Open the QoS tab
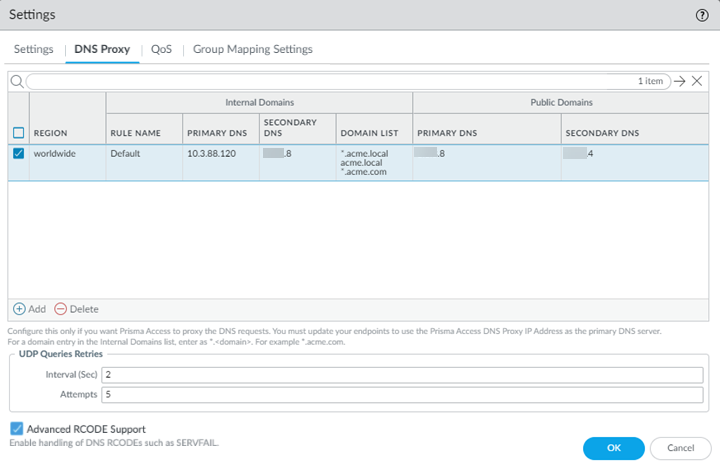Viewport: 720px width, 470px height. (x=162, y=49)
